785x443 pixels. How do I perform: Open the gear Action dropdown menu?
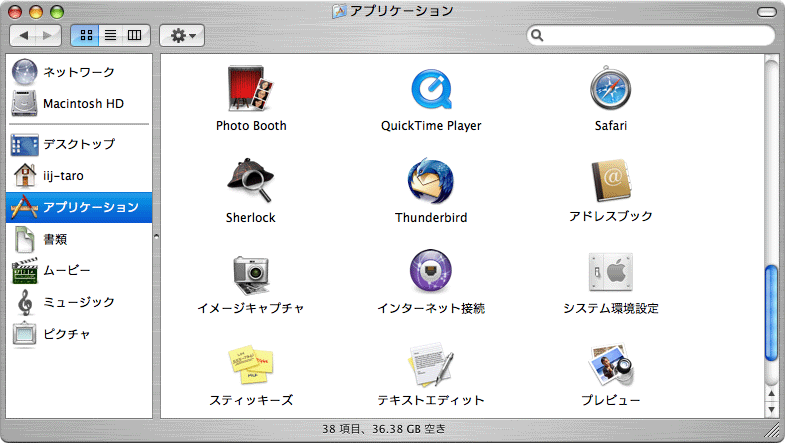tap(182, 35)
